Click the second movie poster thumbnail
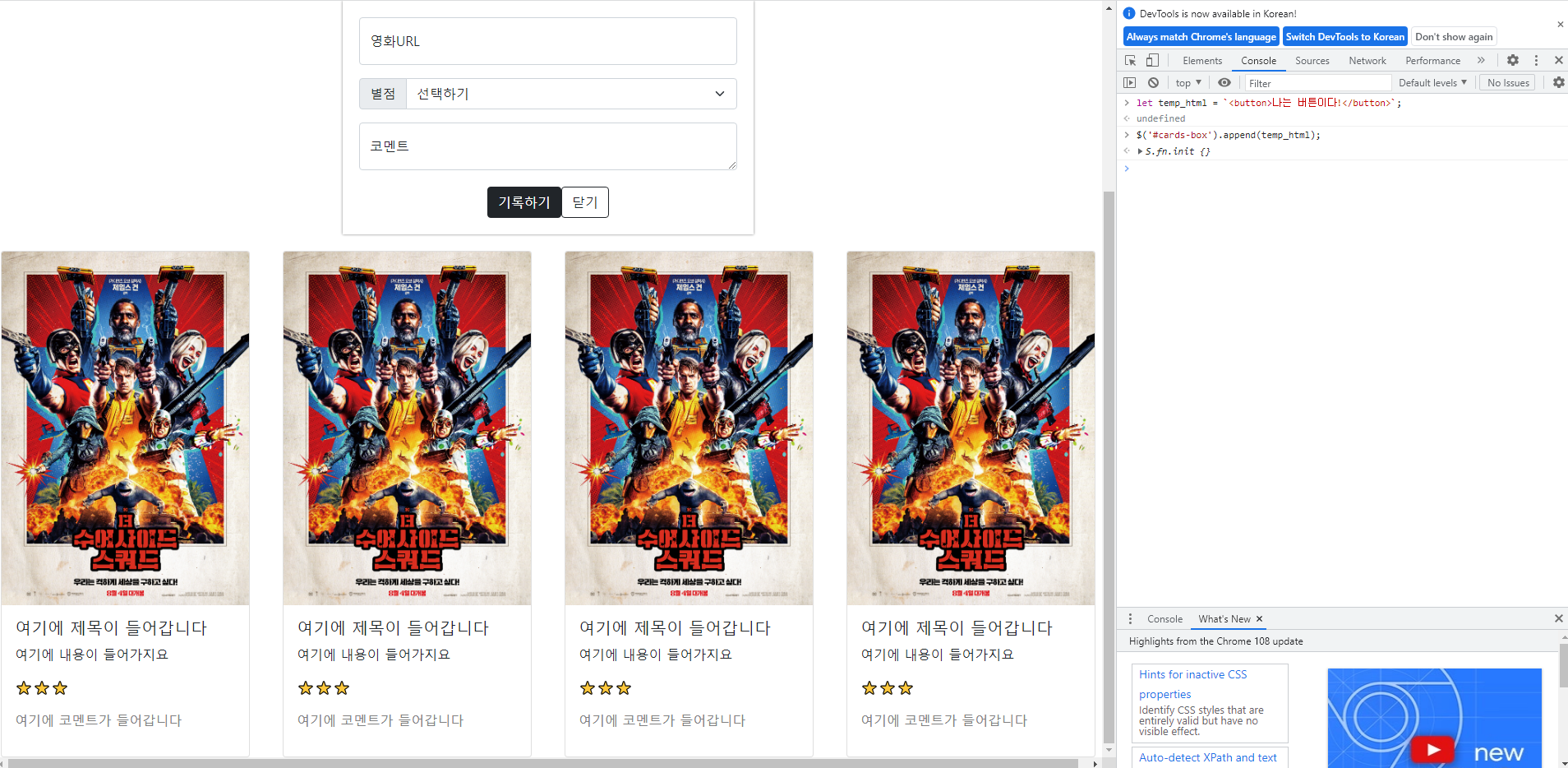This screenshot has height=768, width=1568. [x=407, y=428]
